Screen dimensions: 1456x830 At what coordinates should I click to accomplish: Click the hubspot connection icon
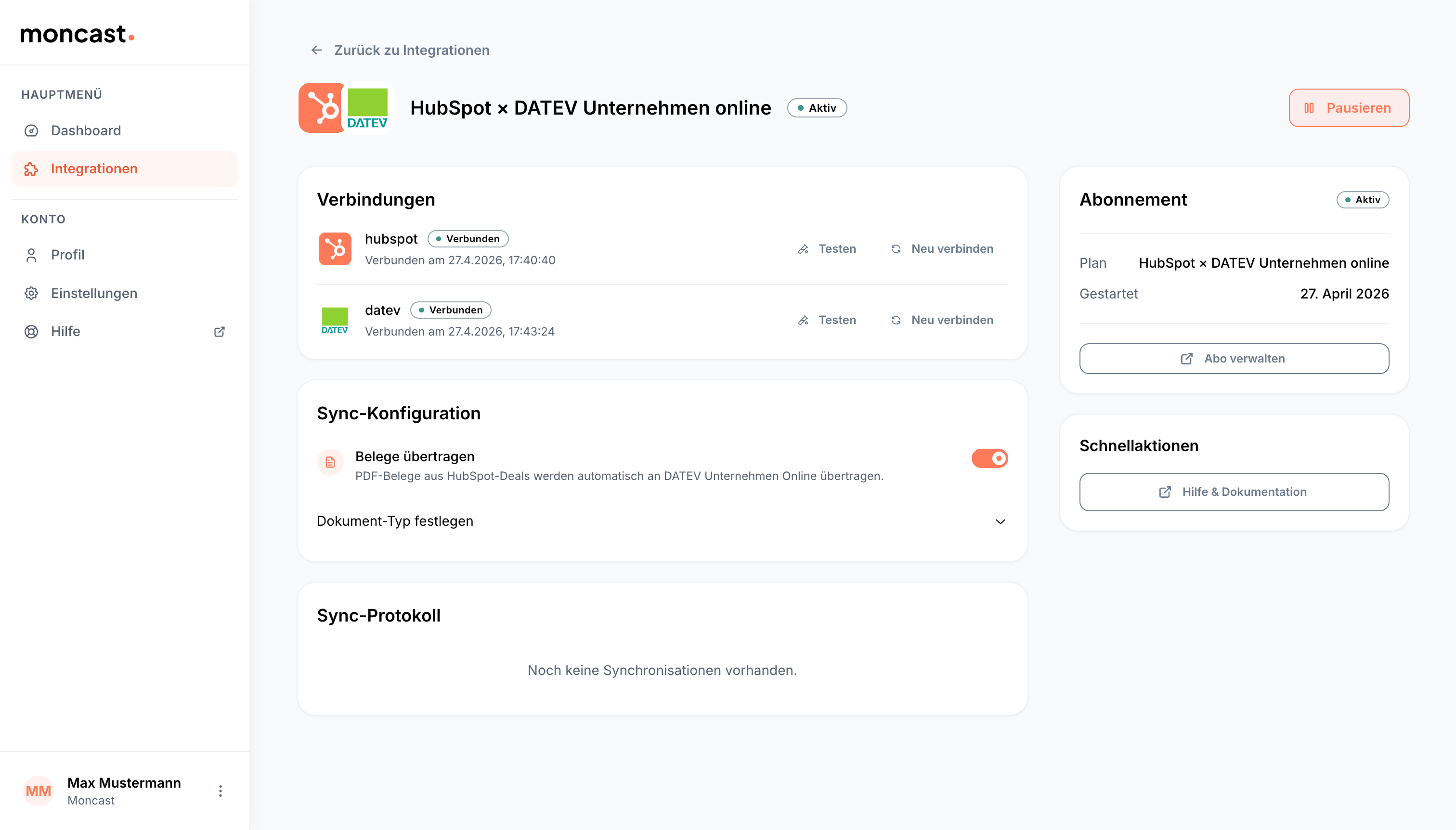[x=335, y=248]
